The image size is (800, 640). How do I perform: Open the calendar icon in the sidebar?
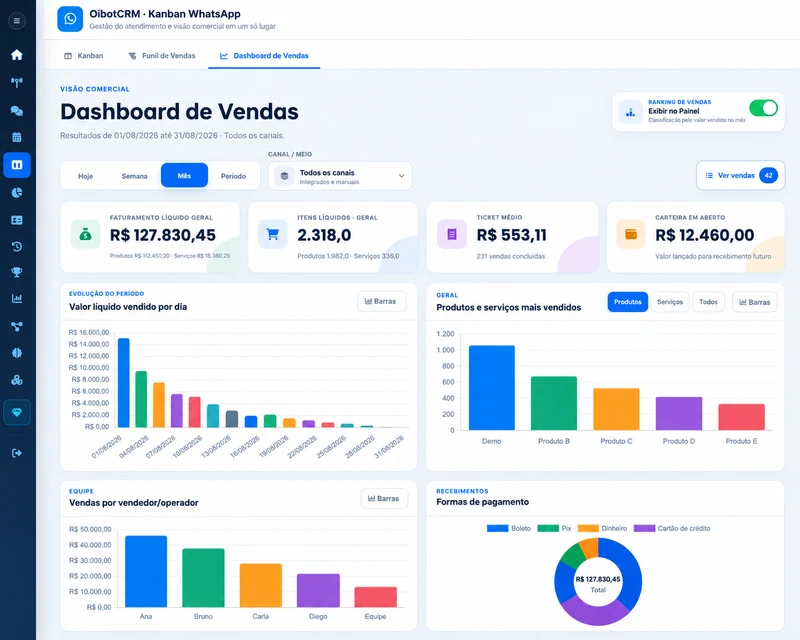click(17, 137)
